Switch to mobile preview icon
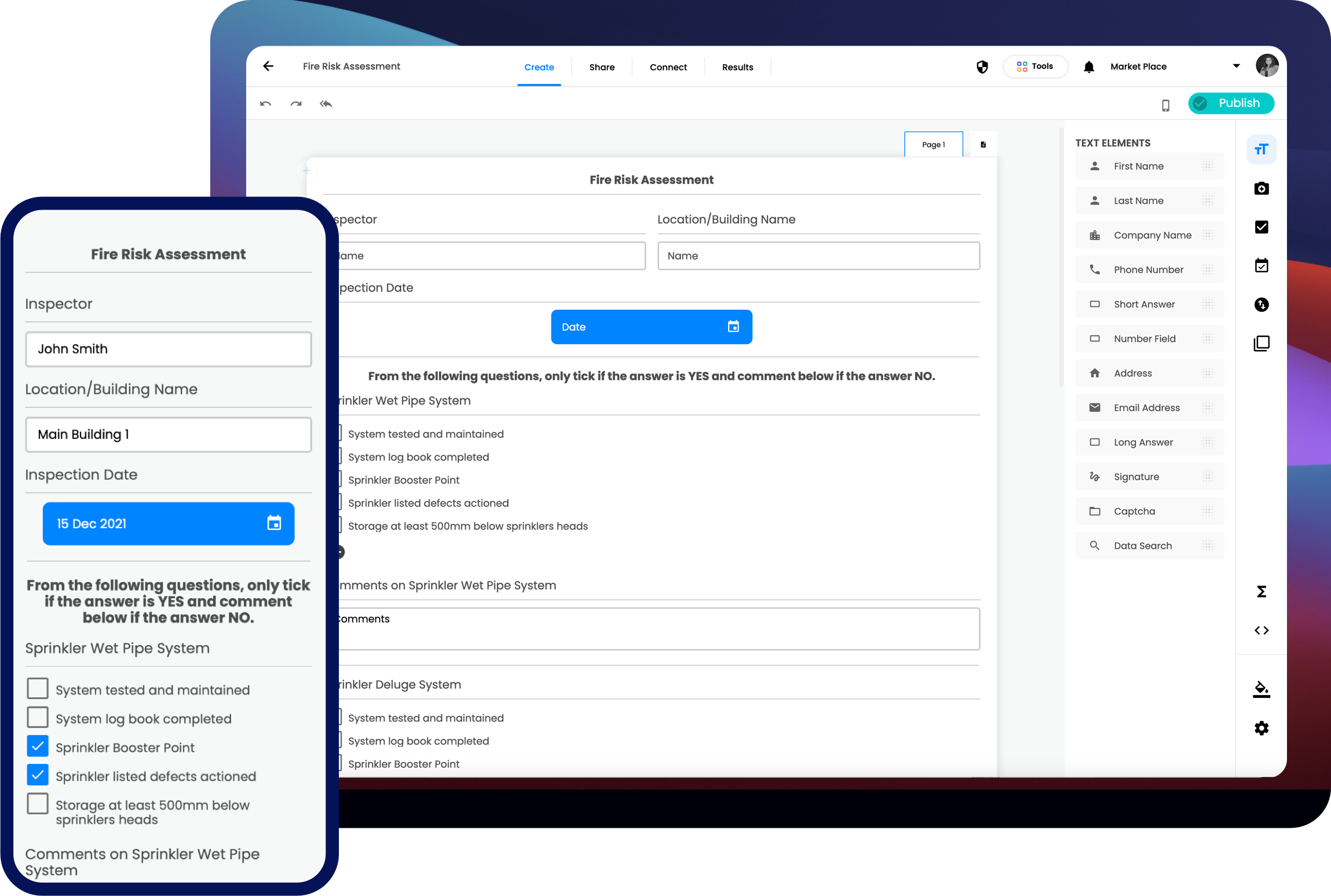1331x896 pixels. point(1165,105)
